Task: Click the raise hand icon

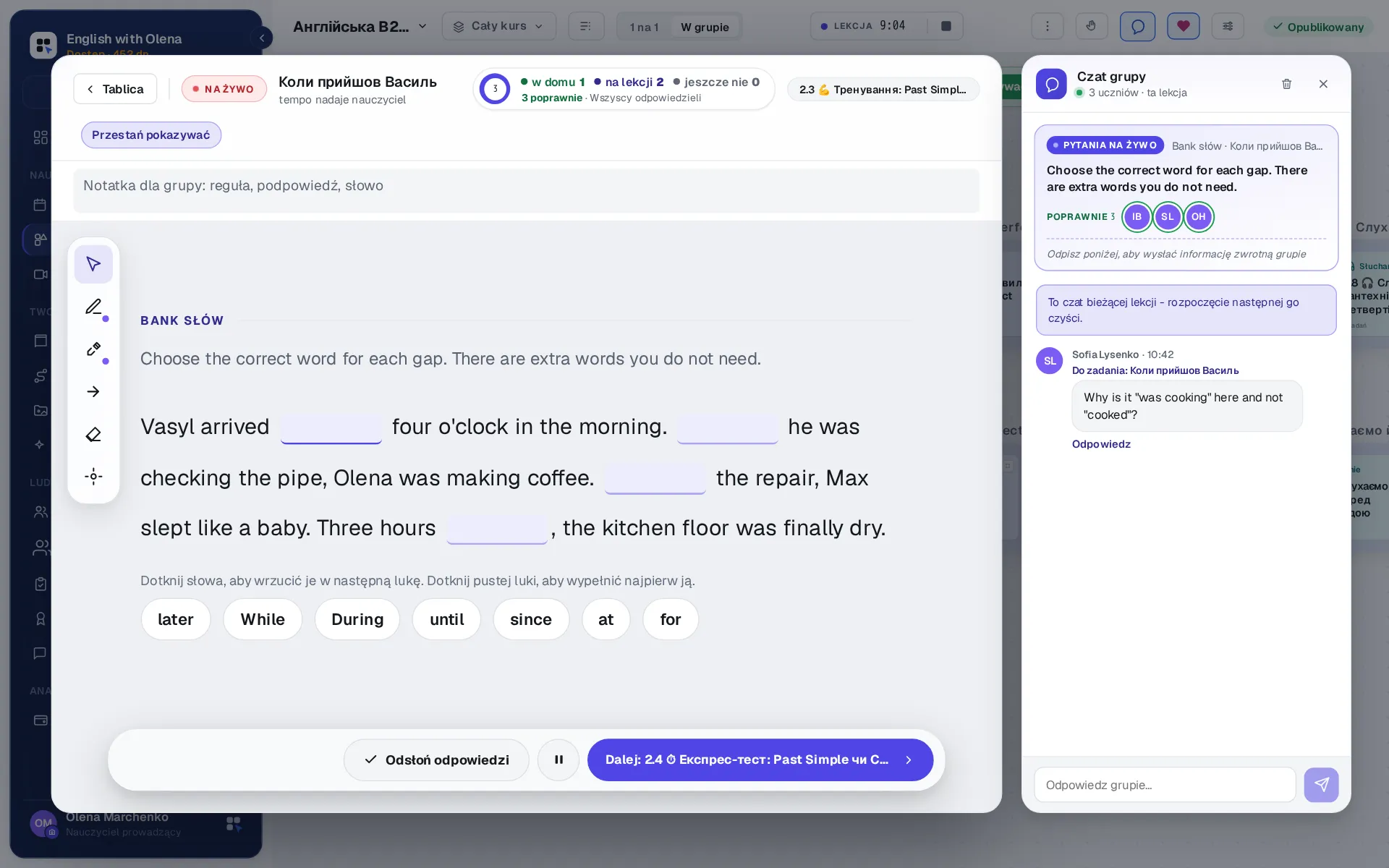Action: coord(1091,27)
